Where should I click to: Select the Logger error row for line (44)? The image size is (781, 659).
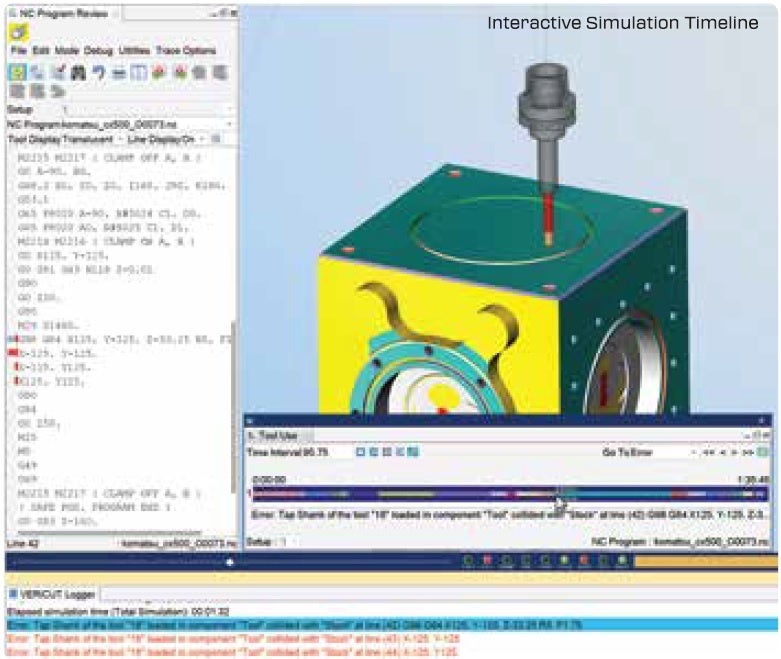pyautogui.click(x=232, y=652)
